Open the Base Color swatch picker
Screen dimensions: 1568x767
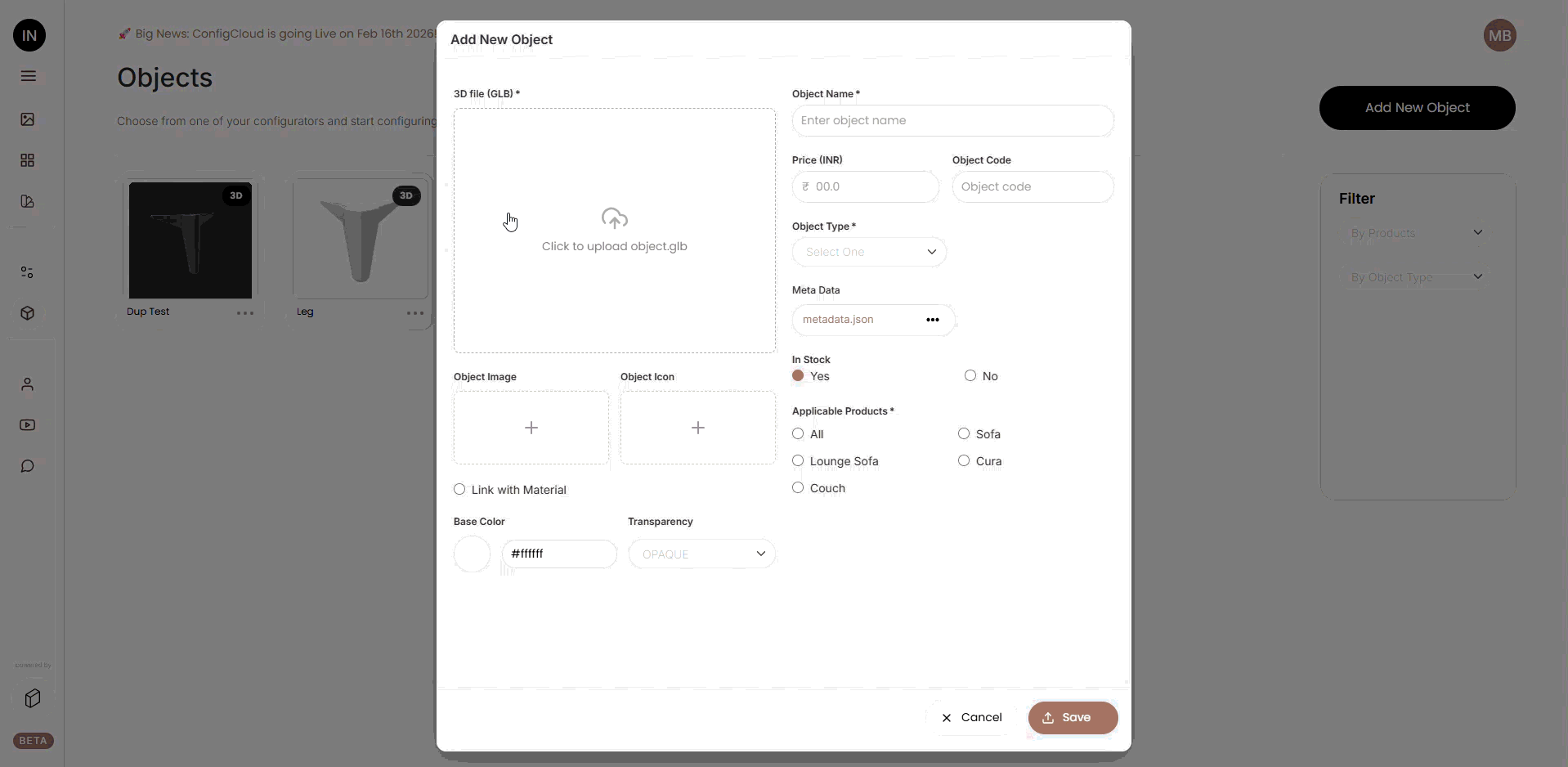473,554
